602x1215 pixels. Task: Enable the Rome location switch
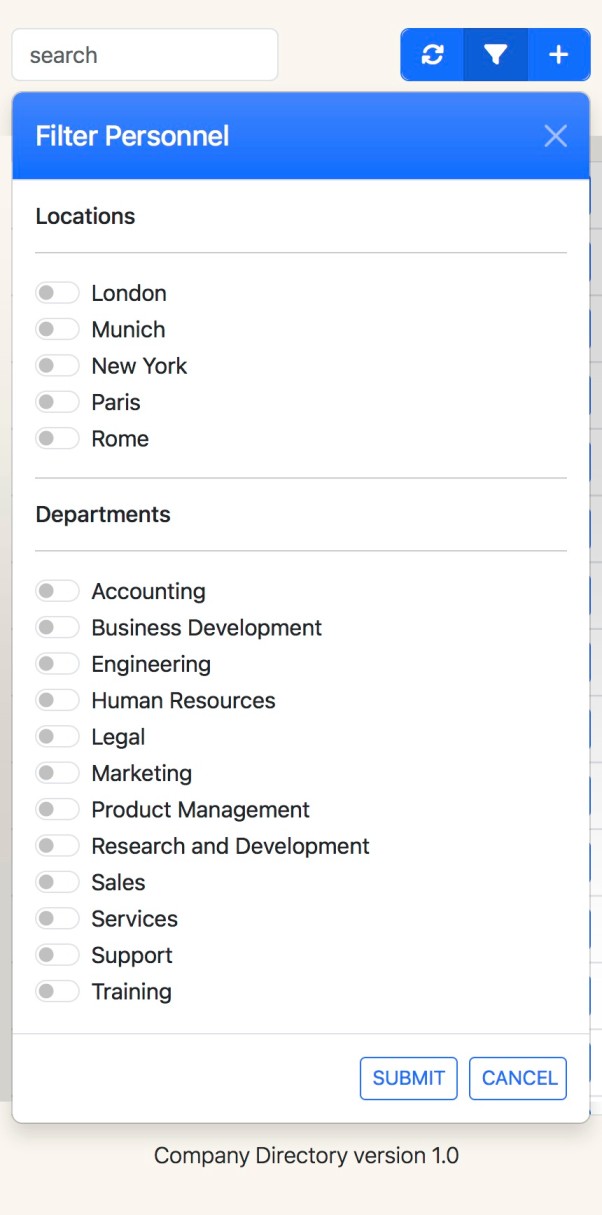(x=57, y=438)
